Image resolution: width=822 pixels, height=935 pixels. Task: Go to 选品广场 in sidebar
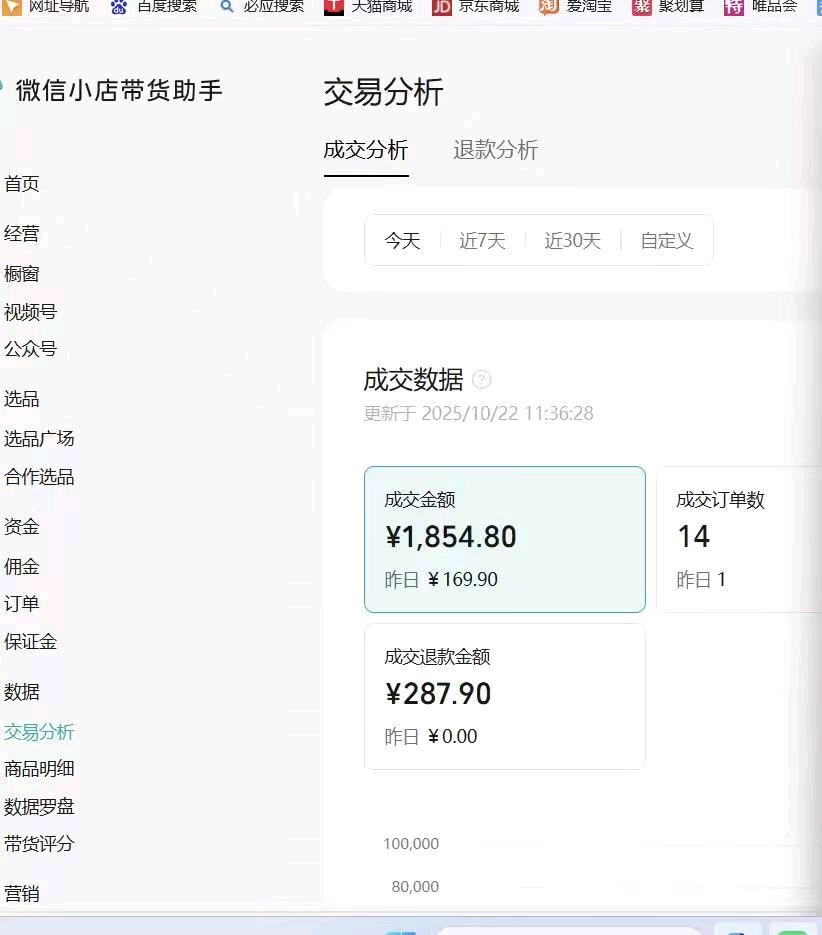[39, 439]
